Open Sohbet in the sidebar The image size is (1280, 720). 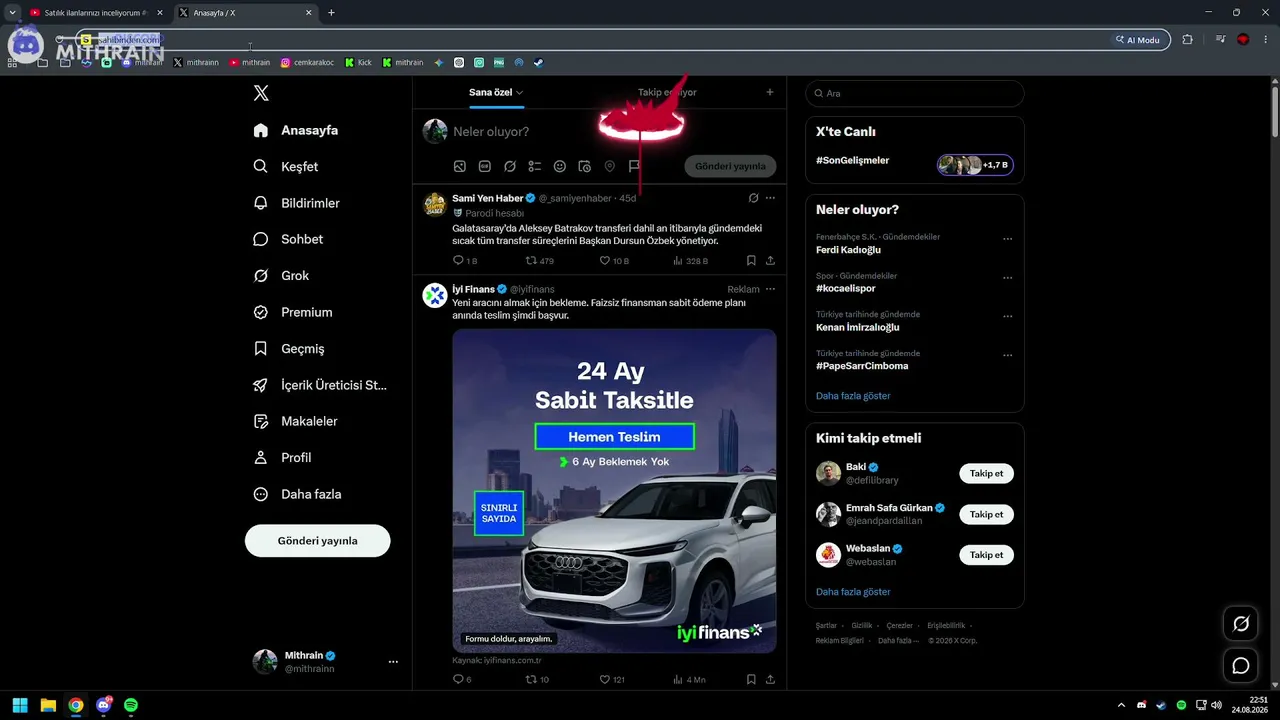point(288,239)
